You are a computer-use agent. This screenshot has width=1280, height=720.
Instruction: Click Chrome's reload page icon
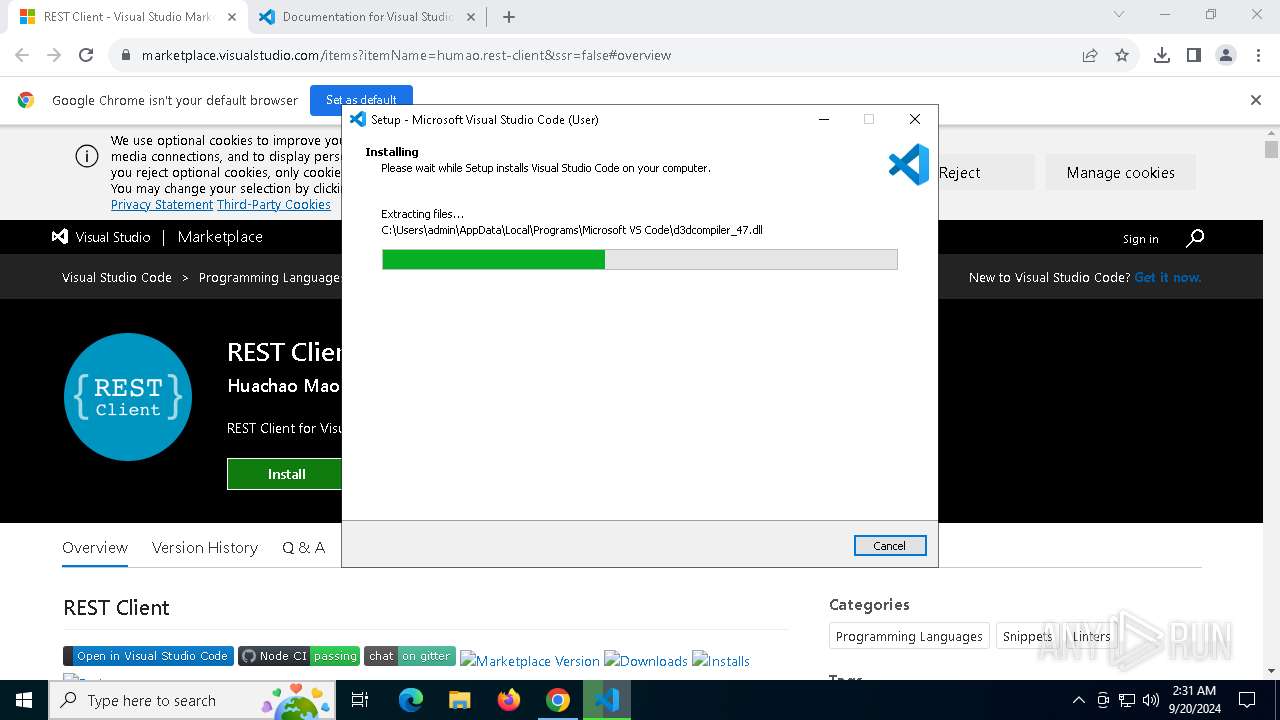click(86, 55)
